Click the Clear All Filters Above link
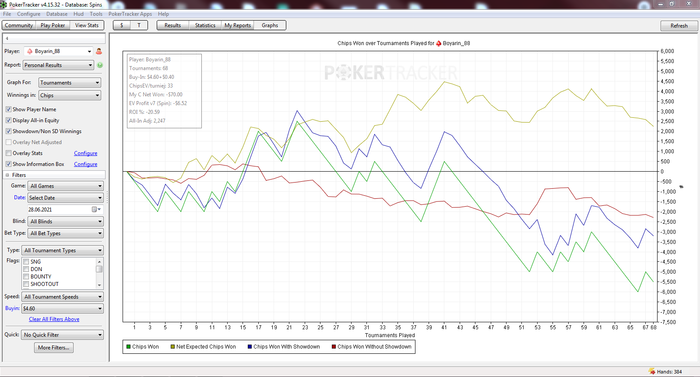700x377 pixels. pos(54,319)
